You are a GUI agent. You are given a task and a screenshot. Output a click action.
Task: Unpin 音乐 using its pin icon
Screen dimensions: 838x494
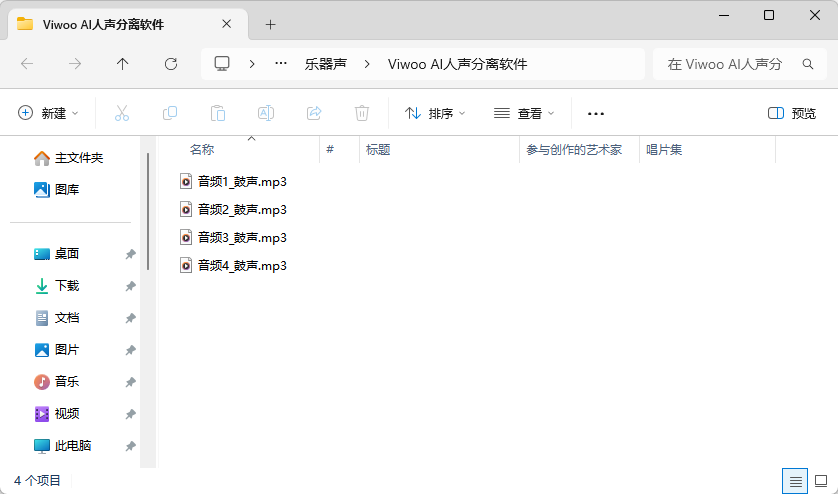(130, 382)
